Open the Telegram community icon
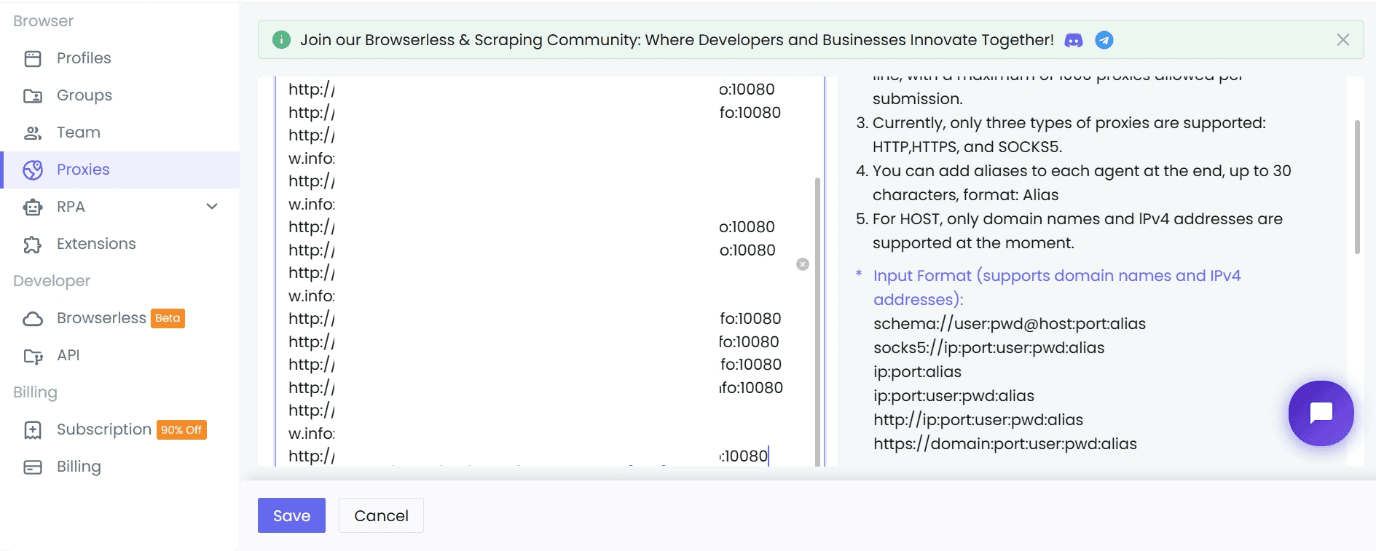This screenshot has height=551, width=1376. tap(1104, 40)
